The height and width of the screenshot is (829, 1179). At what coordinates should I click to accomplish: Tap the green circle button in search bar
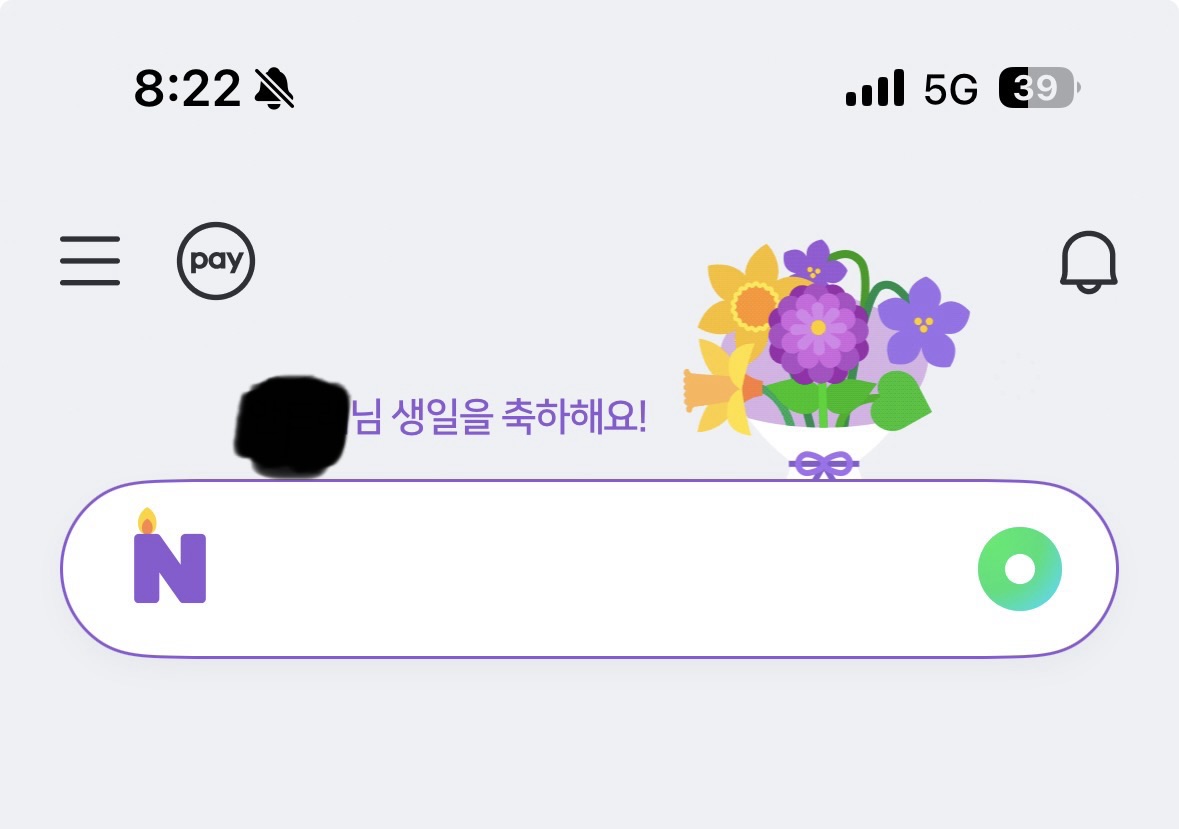click(x=1020, y=569)
